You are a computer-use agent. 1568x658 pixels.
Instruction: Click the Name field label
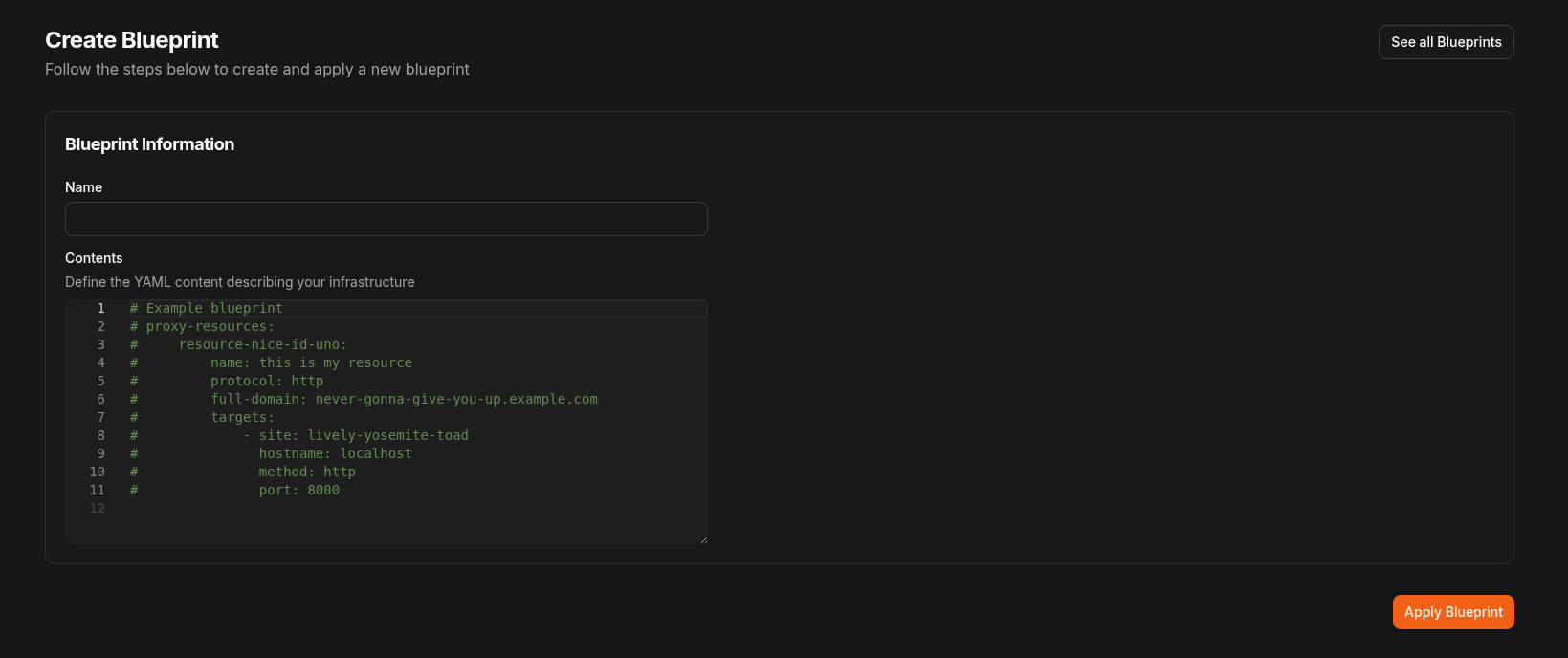coord(83,187)
